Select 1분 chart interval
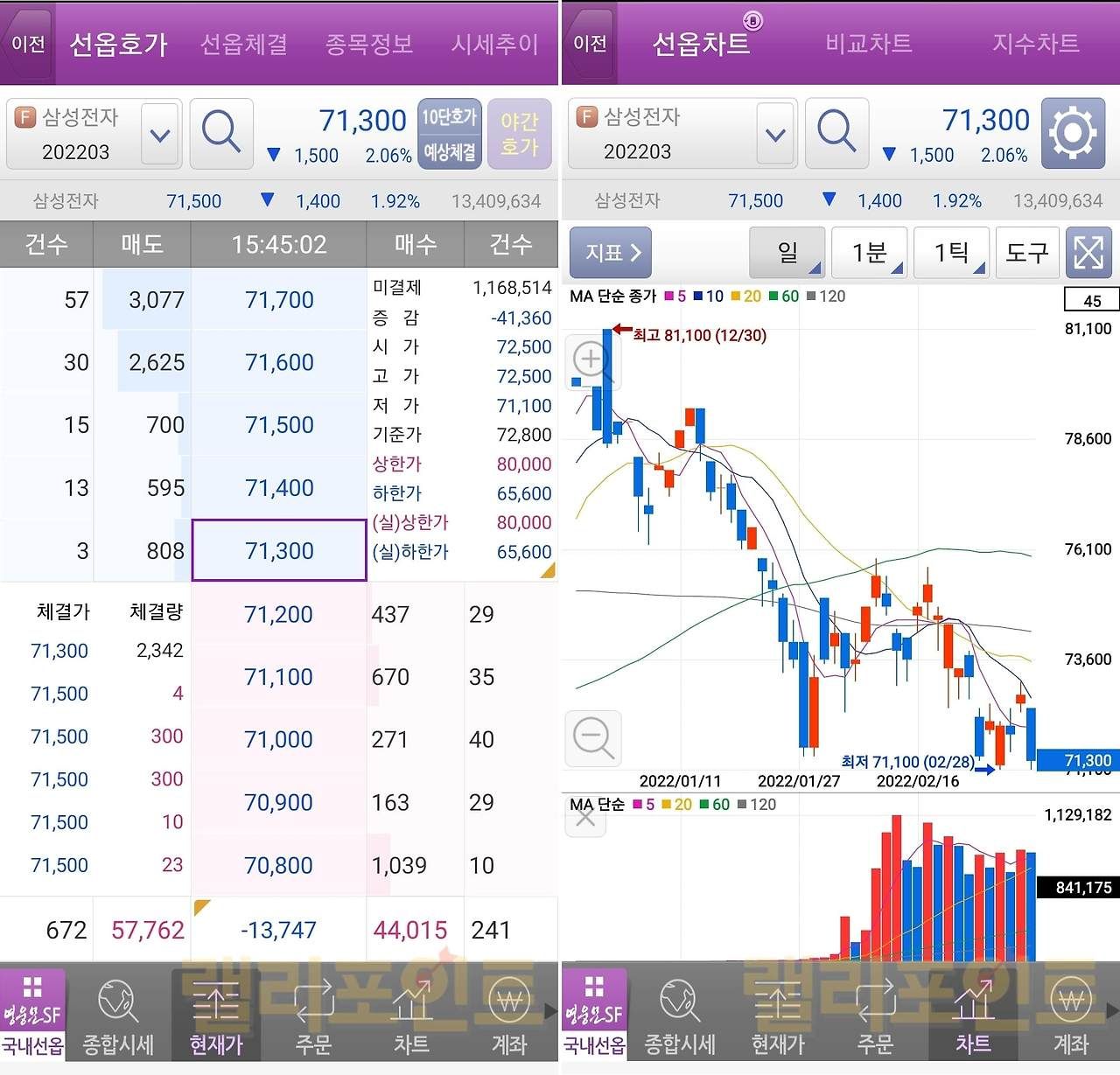Viewport: 1120px width, 1075px height. (871, 253)
